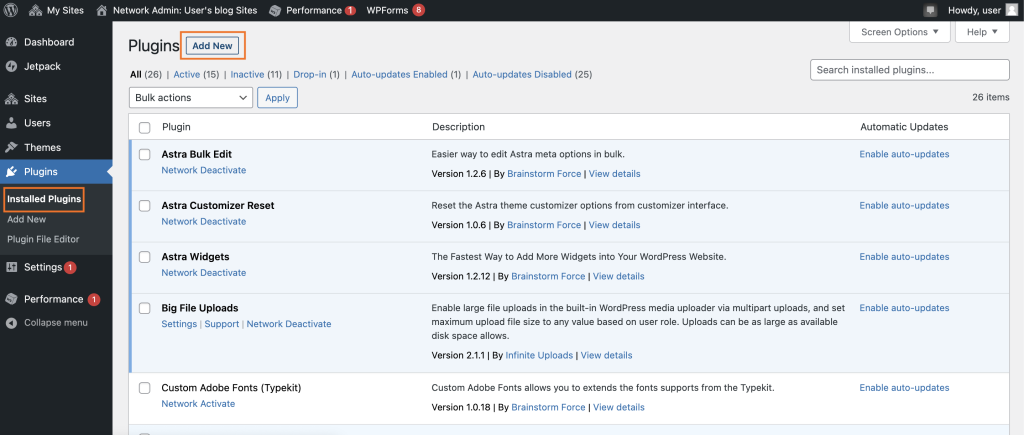Click the Apply bulk action button
The image size is (1024, 435).
[278, 97]
